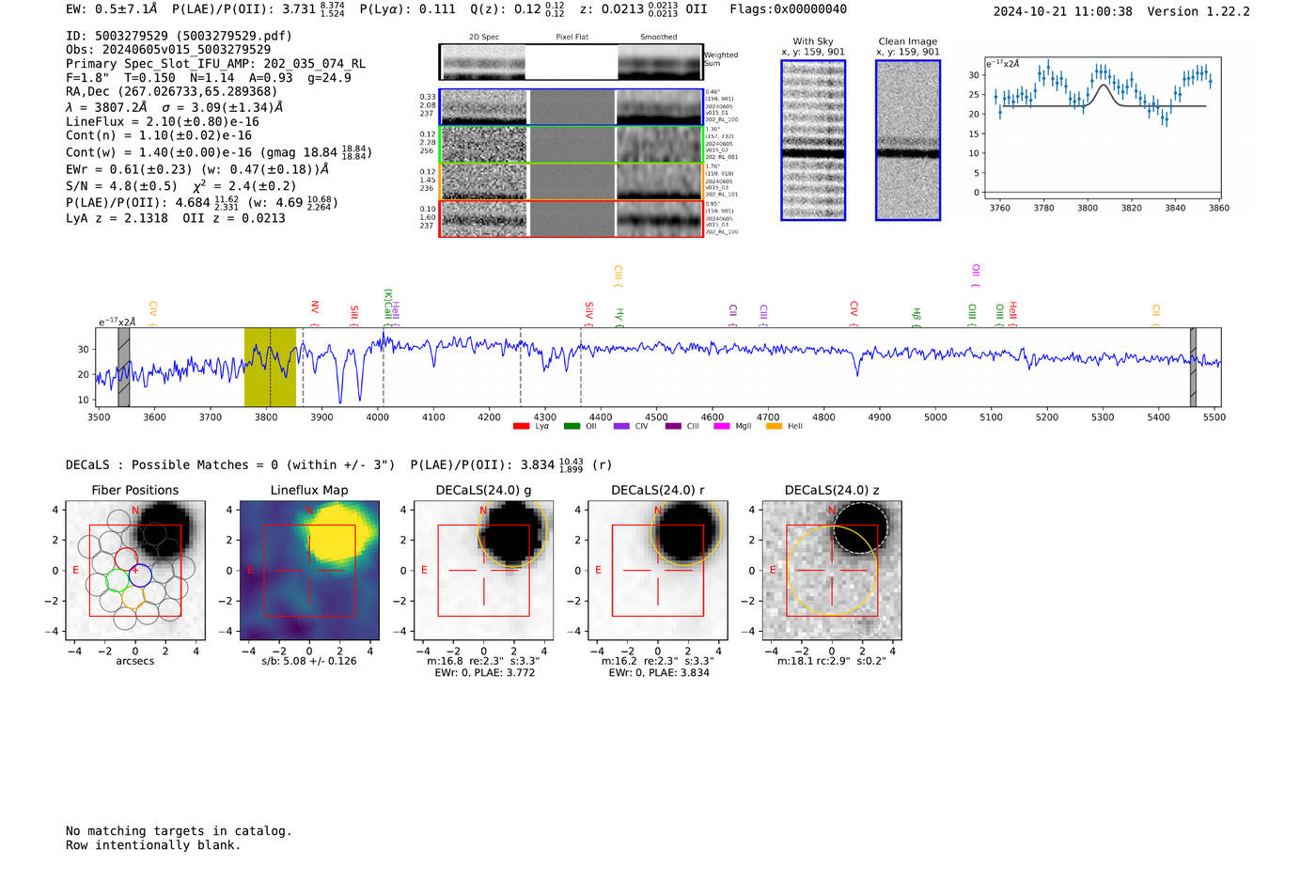
Task: Click the red-bordered 2D fiber spectrum row
Action: pyautogui.click(x=572, y=218)
